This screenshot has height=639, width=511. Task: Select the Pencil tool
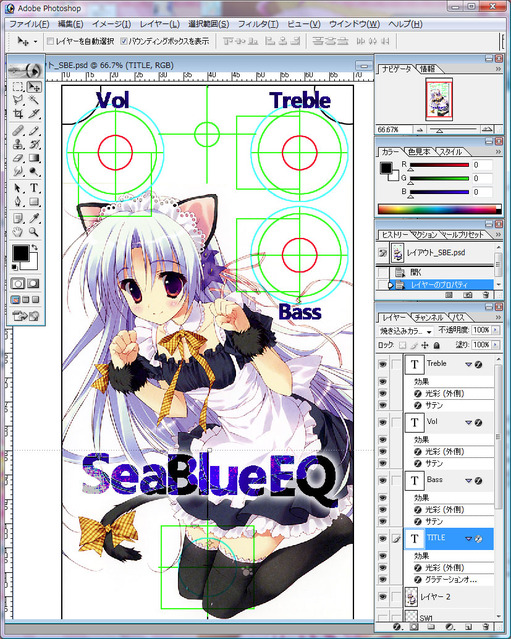[34, 130]
